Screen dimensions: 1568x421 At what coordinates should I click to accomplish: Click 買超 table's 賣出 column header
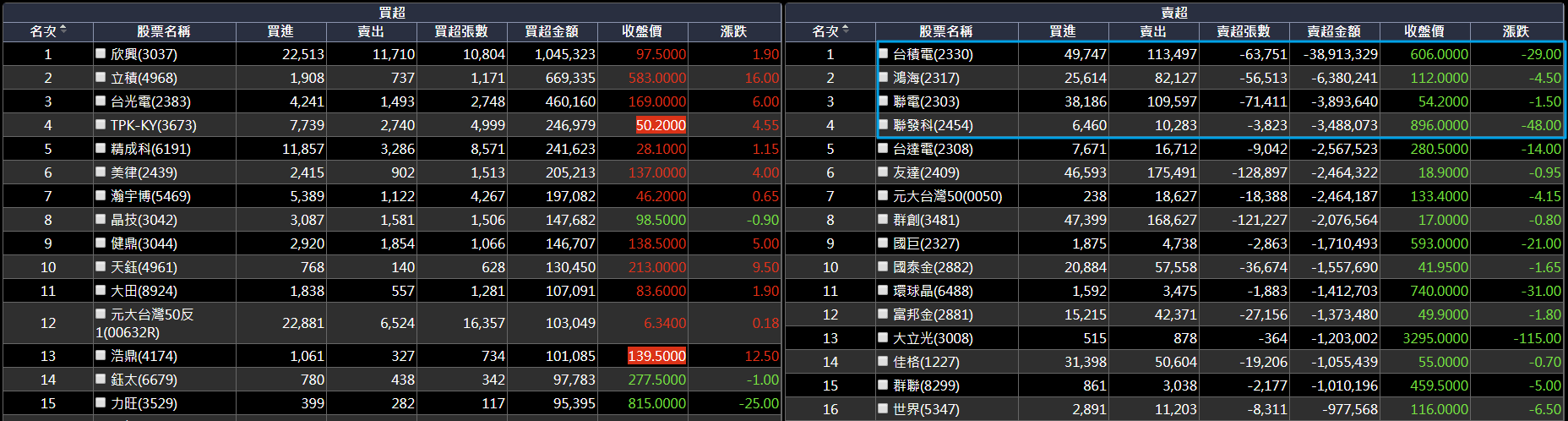(371, 31)
